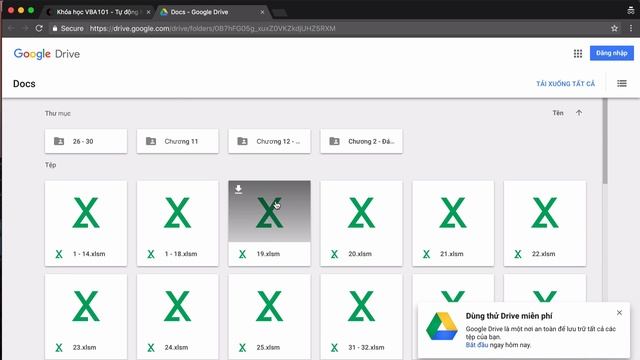
Task: Close the Dùng thử Drive popup
Action: [x=619, y=313]
